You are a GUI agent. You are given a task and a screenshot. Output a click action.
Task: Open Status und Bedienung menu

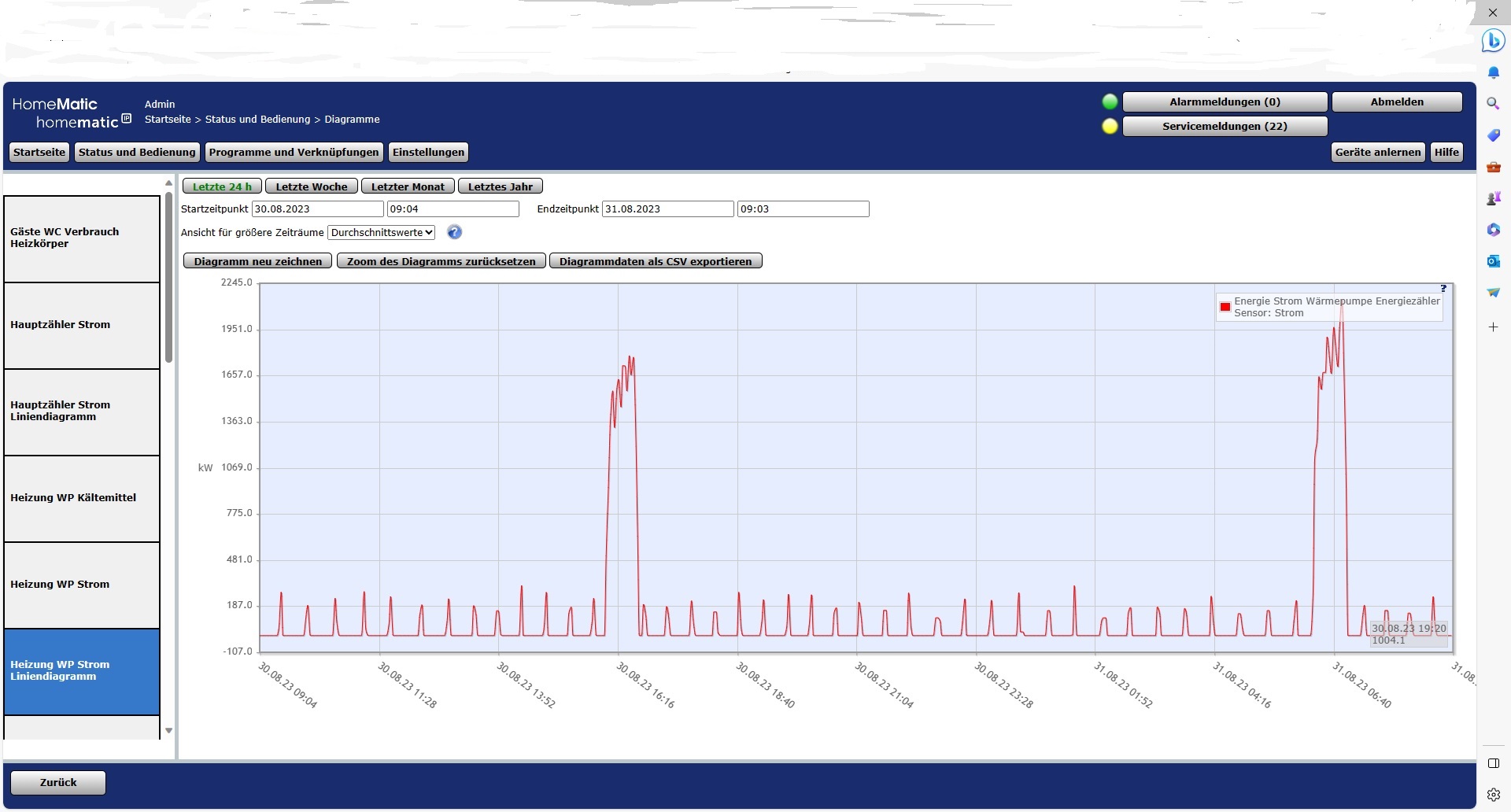[x=137, y=152]
